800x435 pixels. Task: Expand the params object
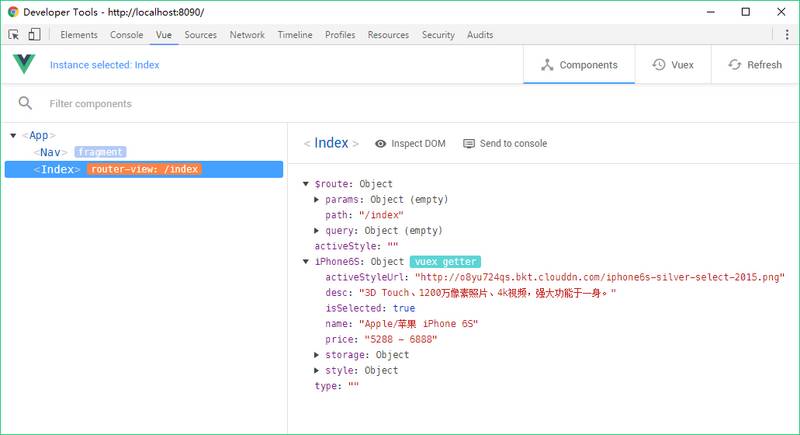click(x=317, y=200)
